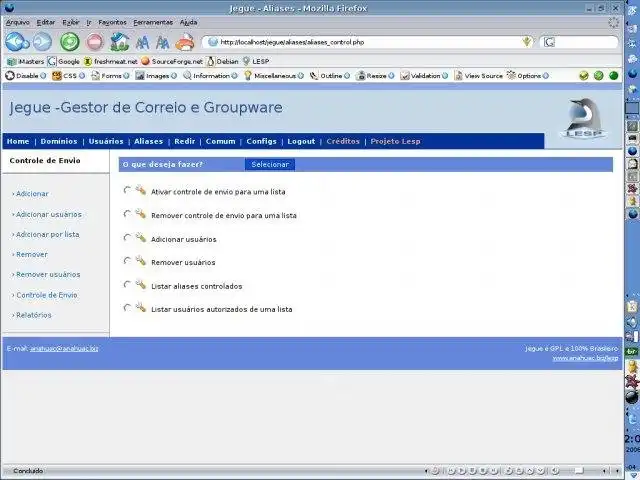Screen dimensions: 640x480
Task: Click the Remover sidebar link
Action: point(32,254)
